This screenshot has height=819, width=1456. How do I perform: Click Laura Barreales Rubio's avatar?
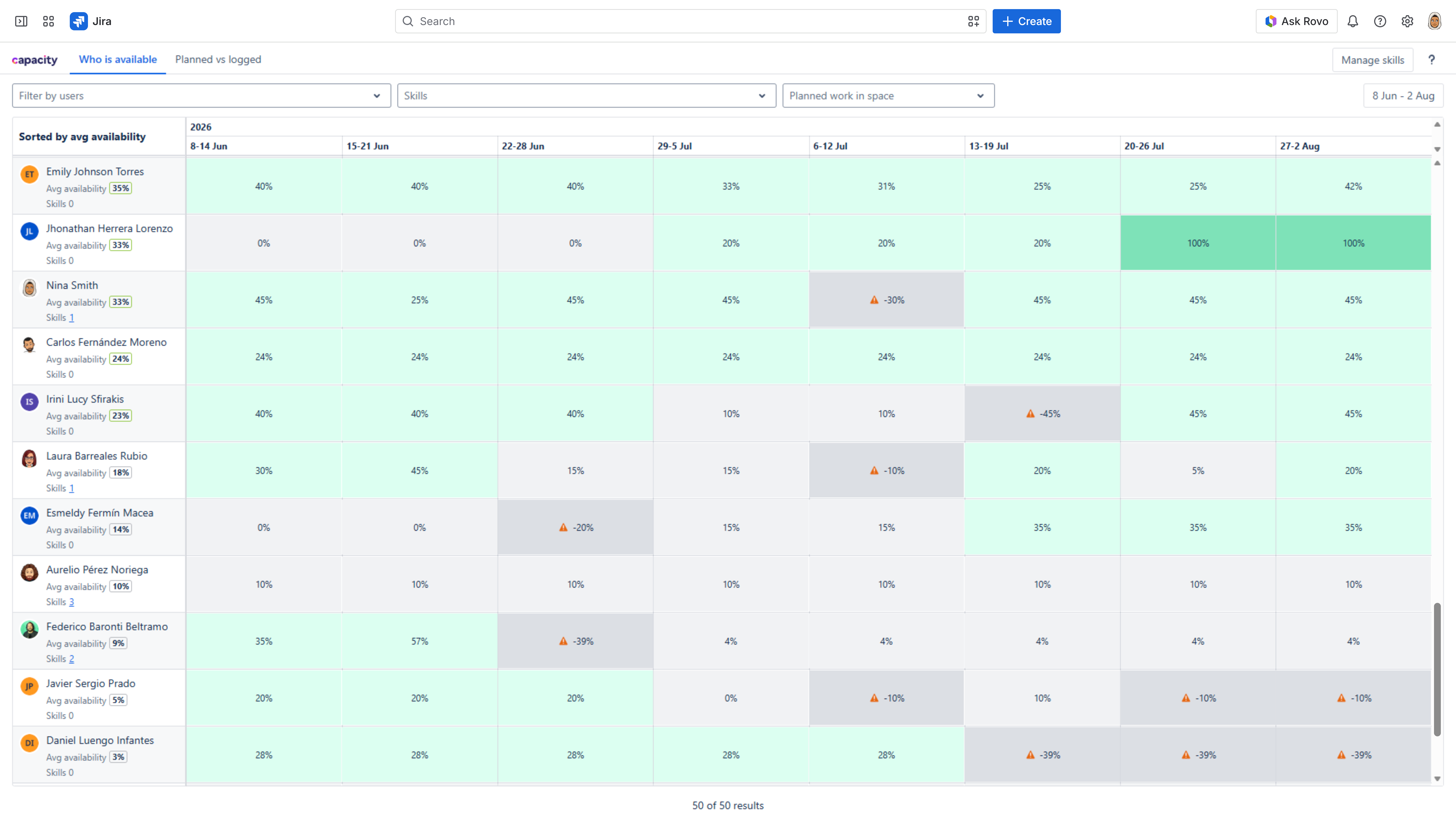pyautogui.click(x=29, y=458)
